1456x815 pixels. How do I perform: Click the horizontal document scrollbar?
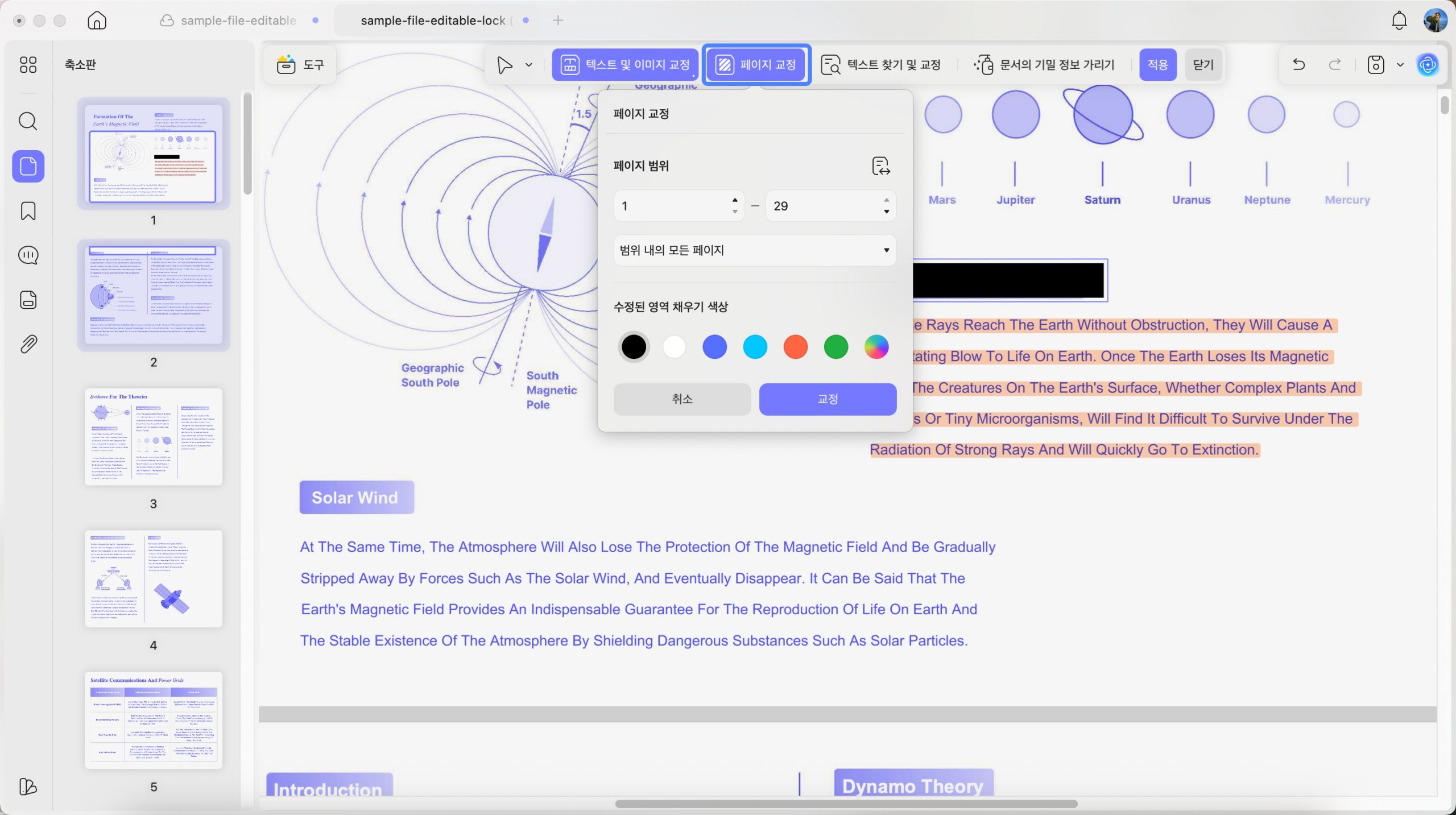click(x=846, y=804)
